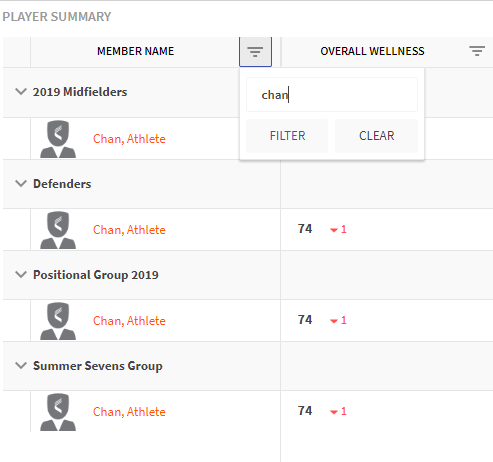The height and width of the screenshot is (462, 493).
Task: Open the Member Name column filter icon
Action: [x=255, y=52]
